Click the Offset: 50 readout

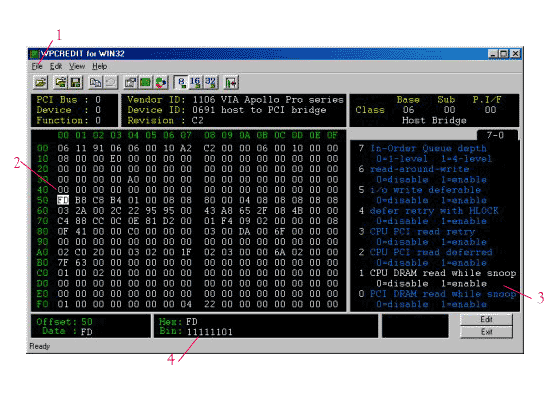tap(64, 321)
